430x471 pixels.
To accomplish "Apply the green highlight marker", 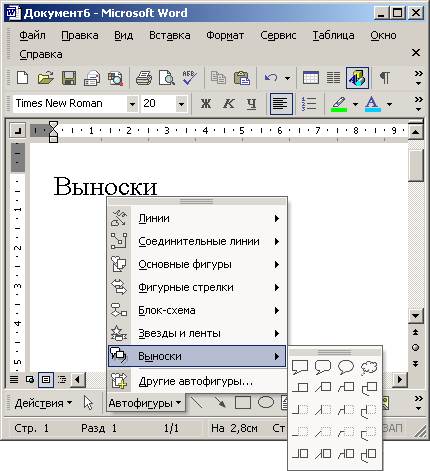I will point(339,104).
